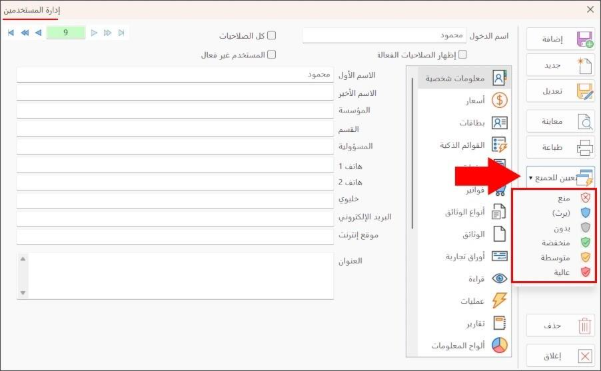Open the بطاقات cards icon
The image size is (601, 371).
pyautogui.click(x=499, y=123)
